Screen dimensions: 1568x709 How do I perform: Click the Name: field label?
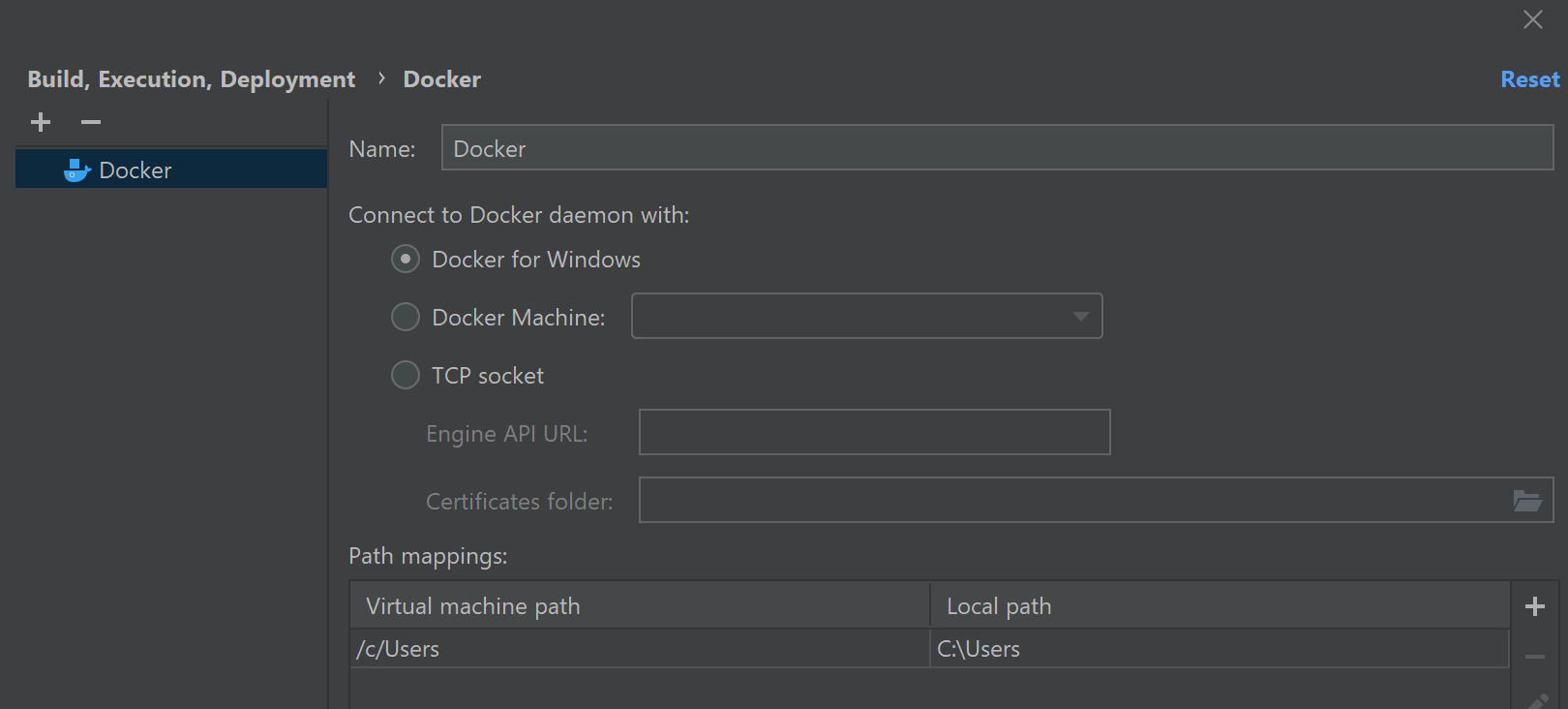[x=382, y=149]
